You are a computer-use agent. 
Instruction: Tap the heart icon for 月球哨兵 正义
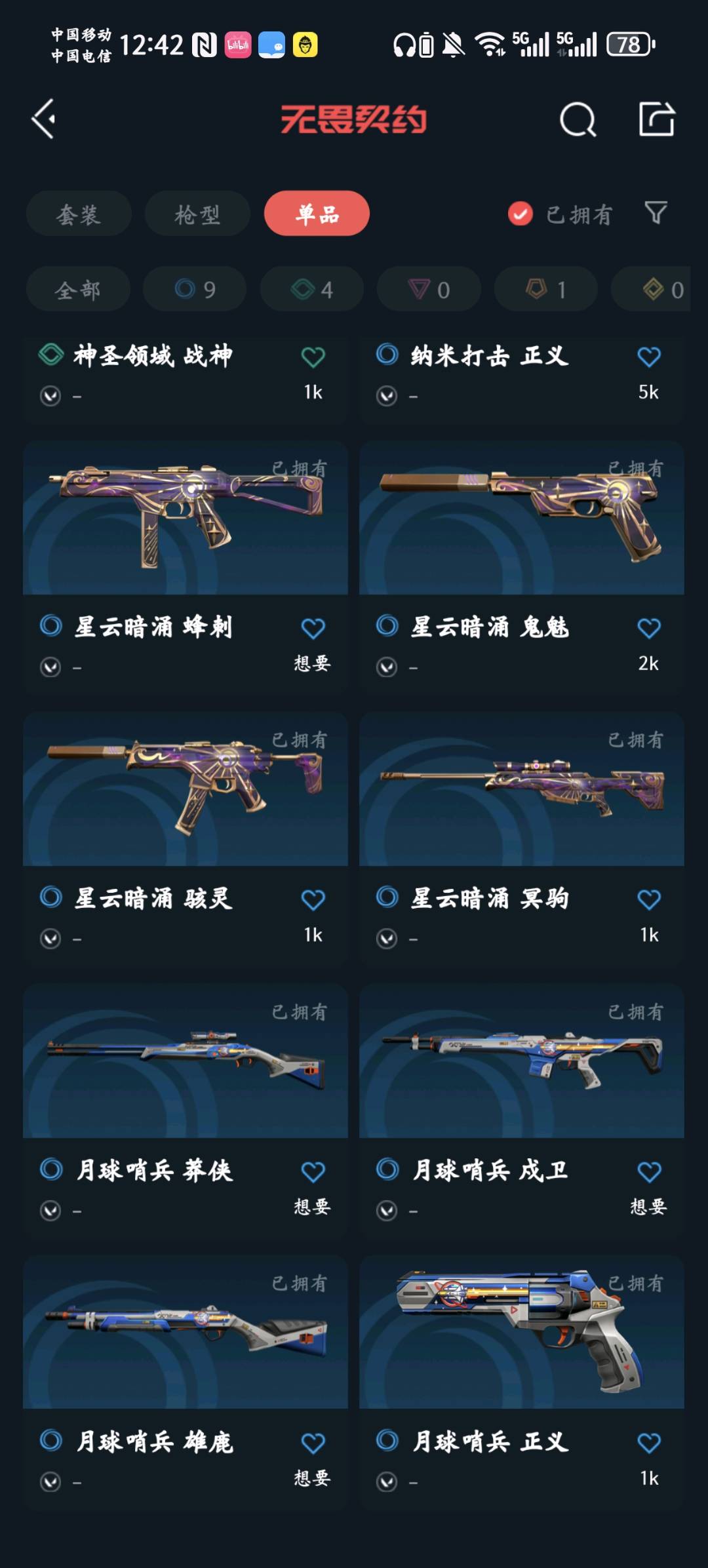click(649, 1442)
